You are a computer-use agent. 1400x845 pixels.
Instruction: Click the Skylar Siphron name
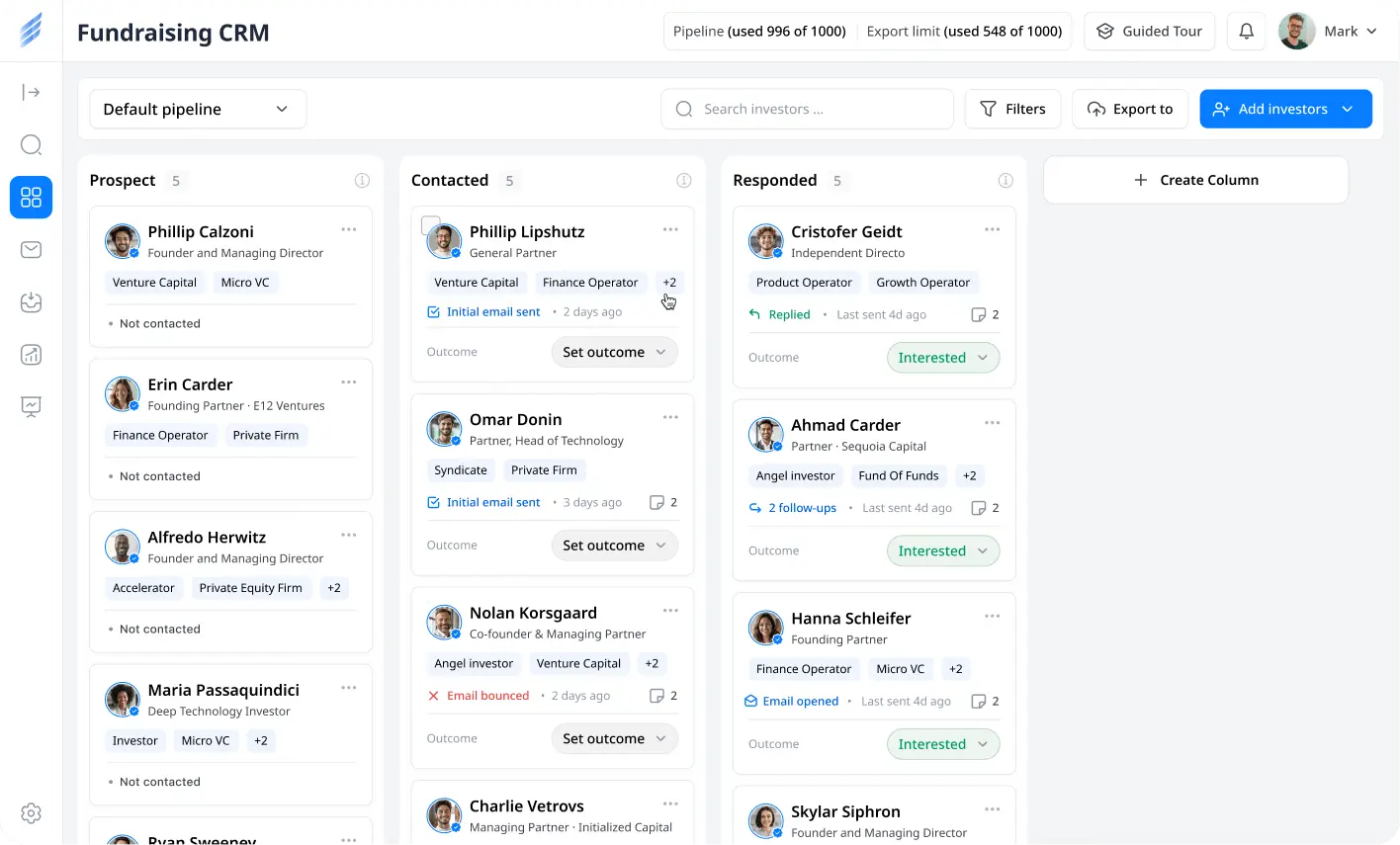point(845,812)
